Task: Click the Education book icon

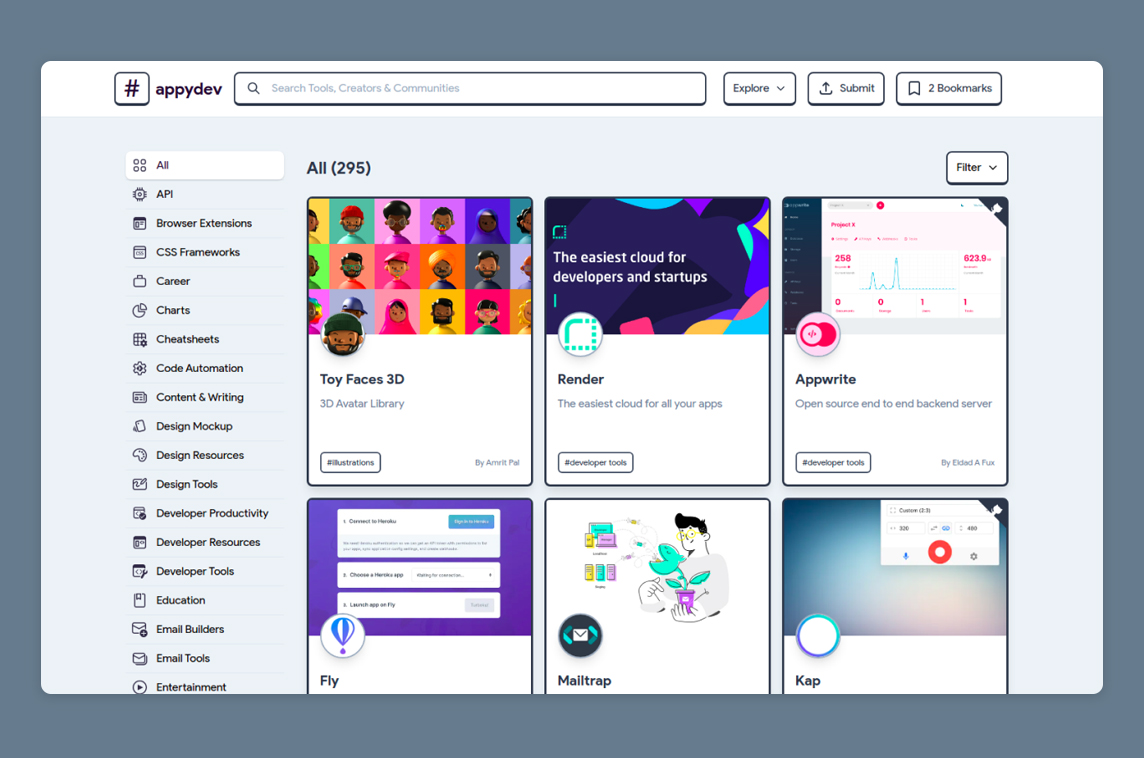Action: click(139, 600)
